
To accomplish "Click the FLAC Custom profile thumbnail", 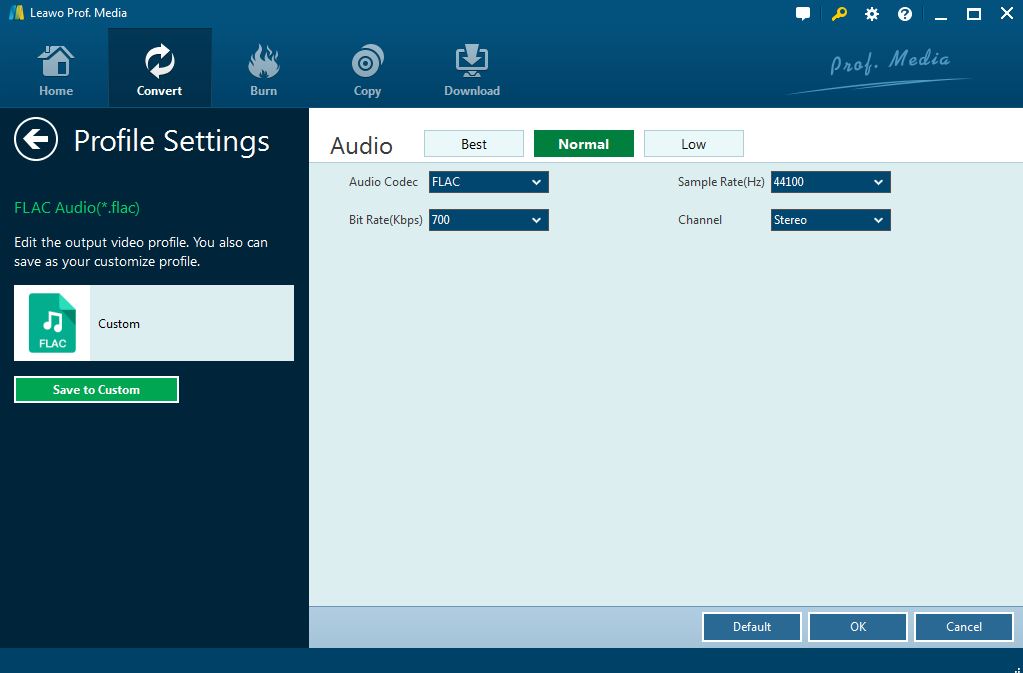I will (53, 323).
